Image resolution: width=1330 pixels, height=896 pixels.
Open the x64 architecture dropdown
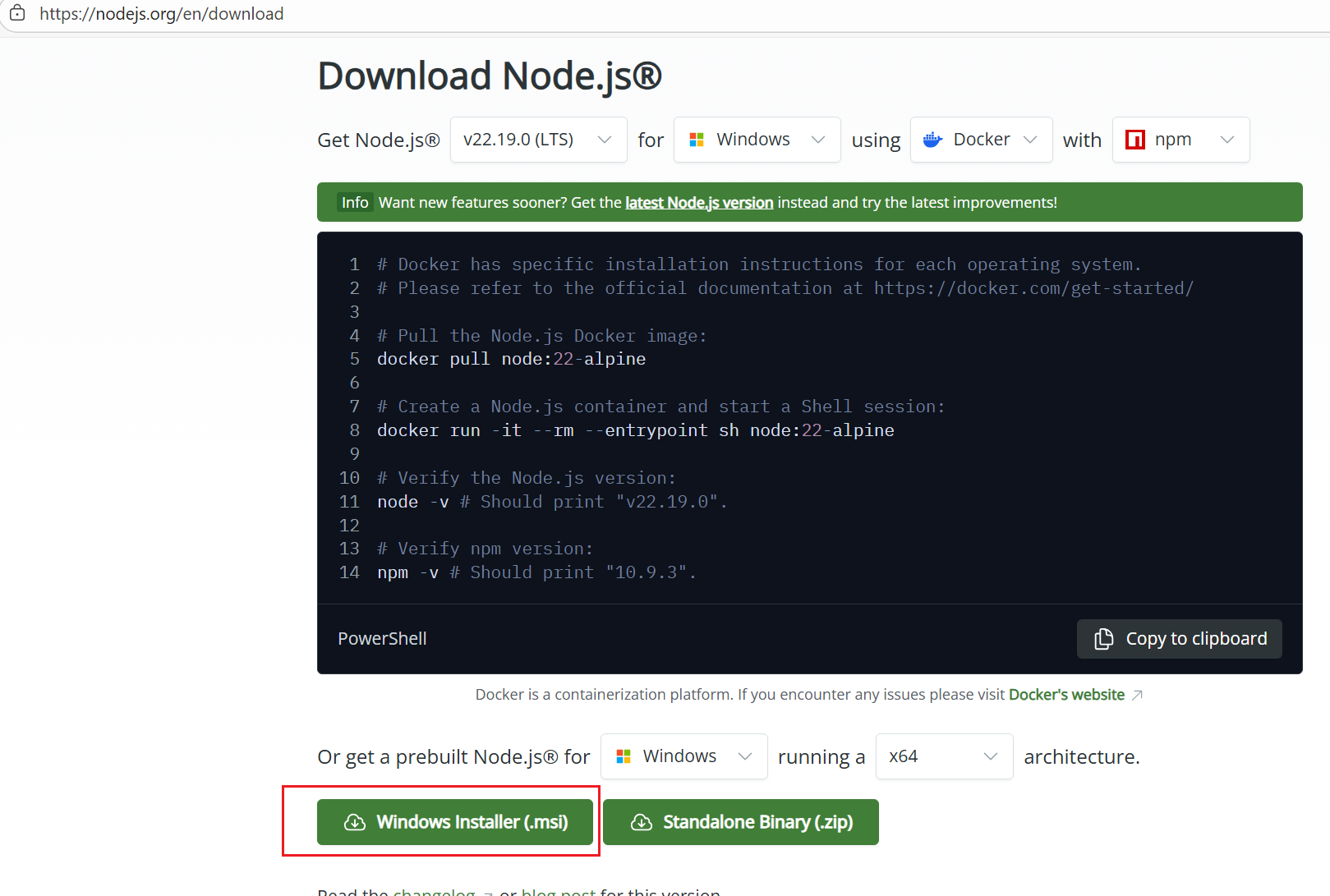click(944, 756)
